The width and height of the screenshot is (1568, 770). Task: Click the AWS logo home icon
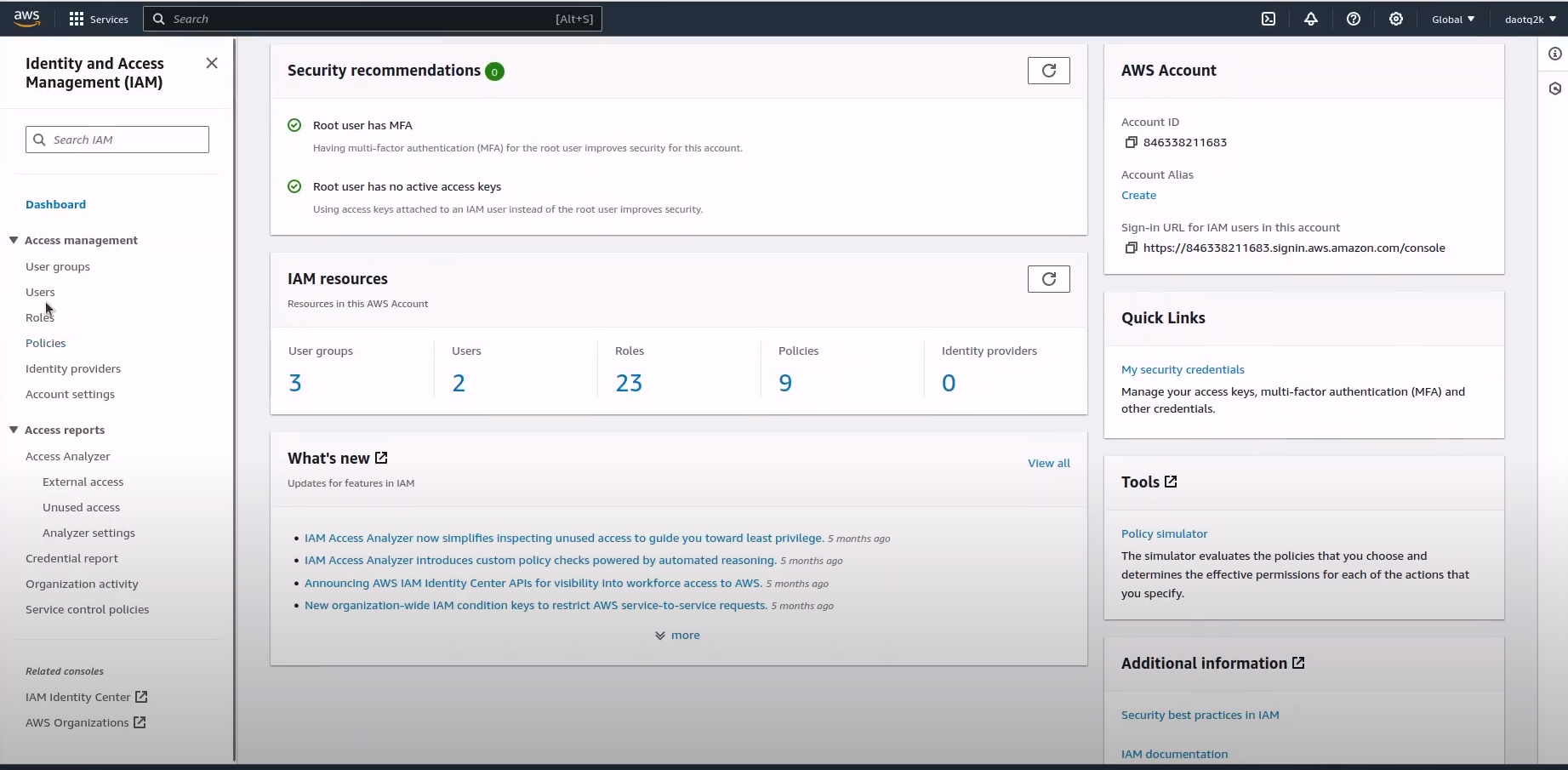[x=27, y=19]
